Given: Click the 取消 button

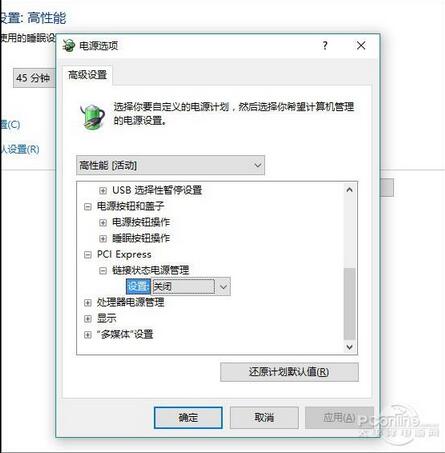Looking at the screenshot, I should click(264, 417).
